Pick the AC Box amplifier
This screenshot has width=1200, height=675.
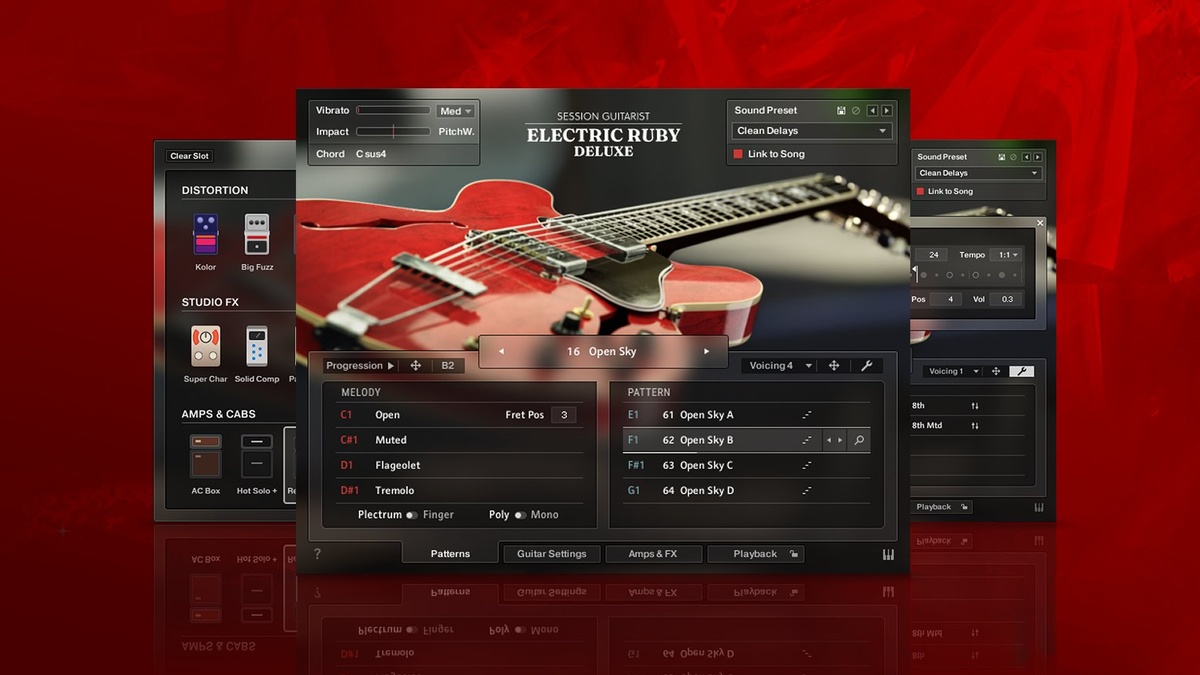[x=206, y=456]
